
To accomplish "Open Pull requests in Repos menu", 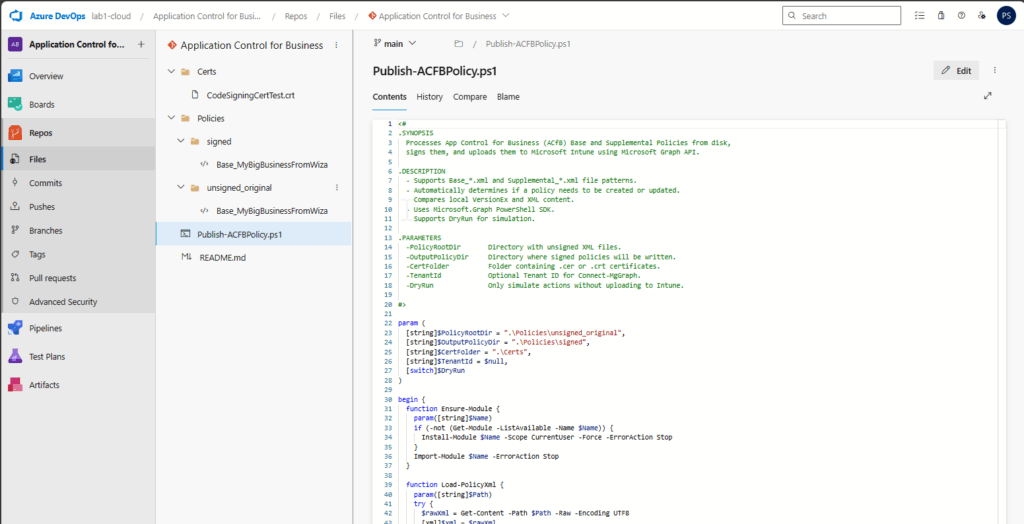I will click(x=52, y=278).
